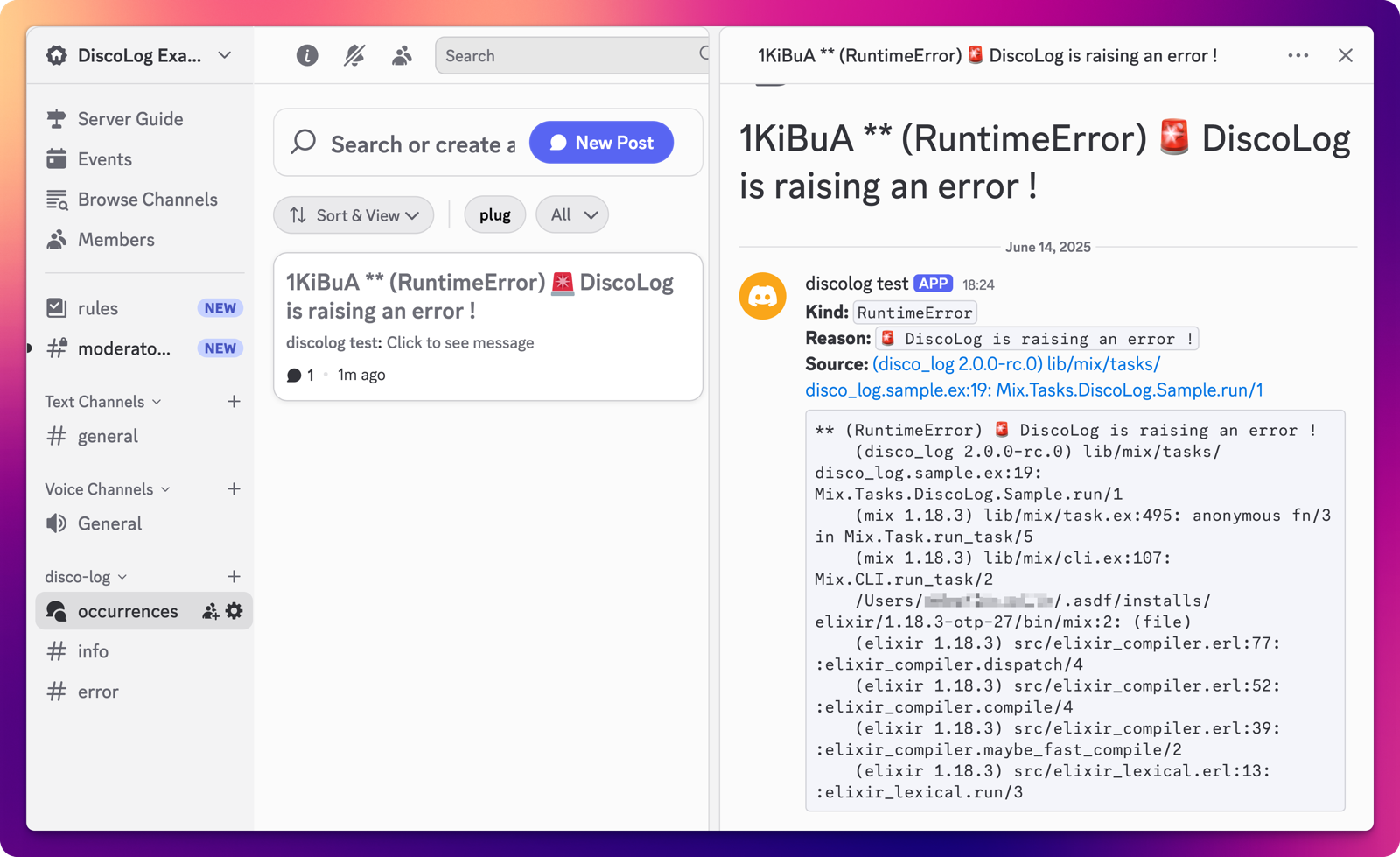
Task: Toggle the plug tag filter
Action: click(494, 215)
